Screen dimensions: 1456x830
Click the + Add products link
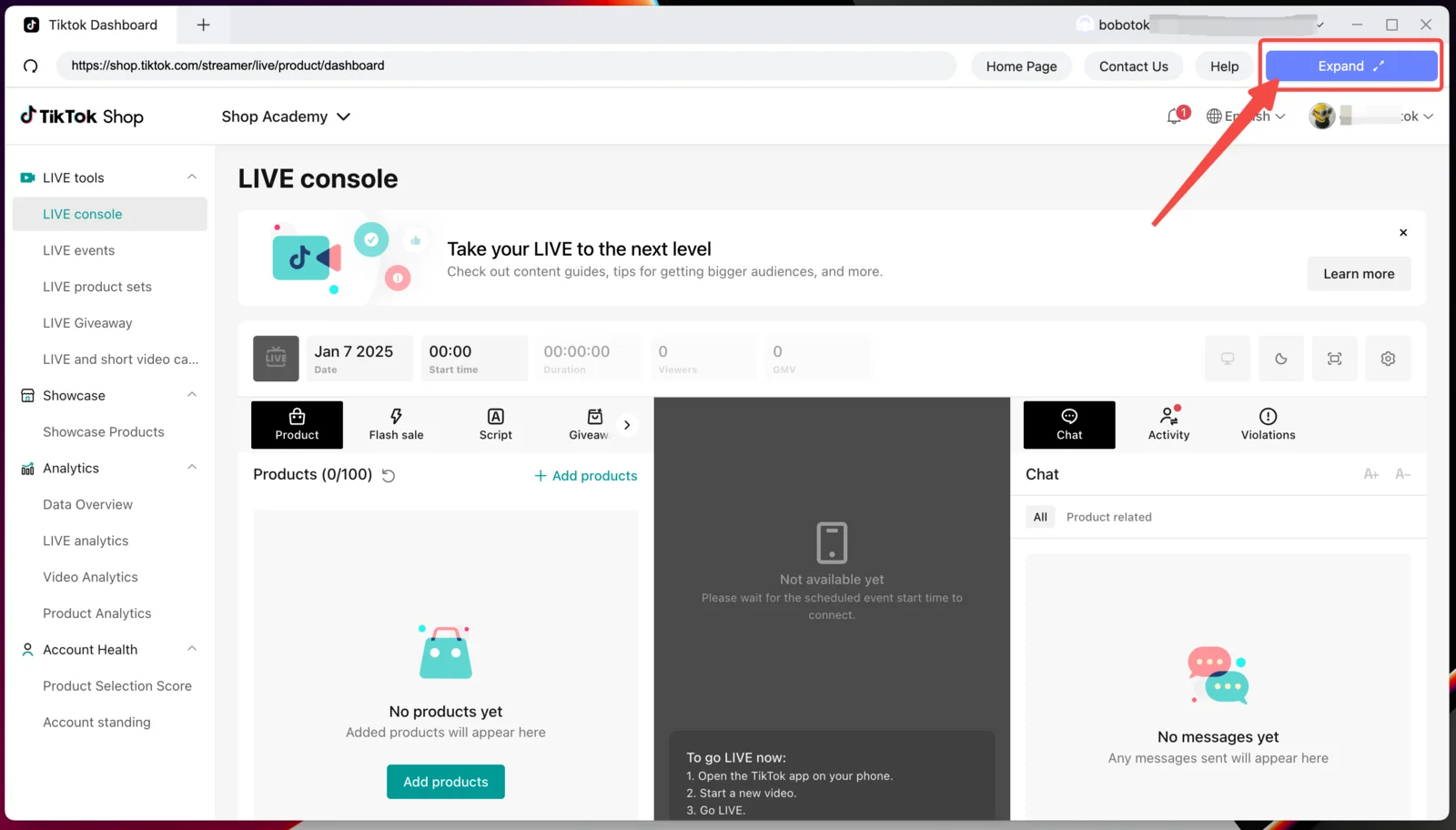click(586, 476)
